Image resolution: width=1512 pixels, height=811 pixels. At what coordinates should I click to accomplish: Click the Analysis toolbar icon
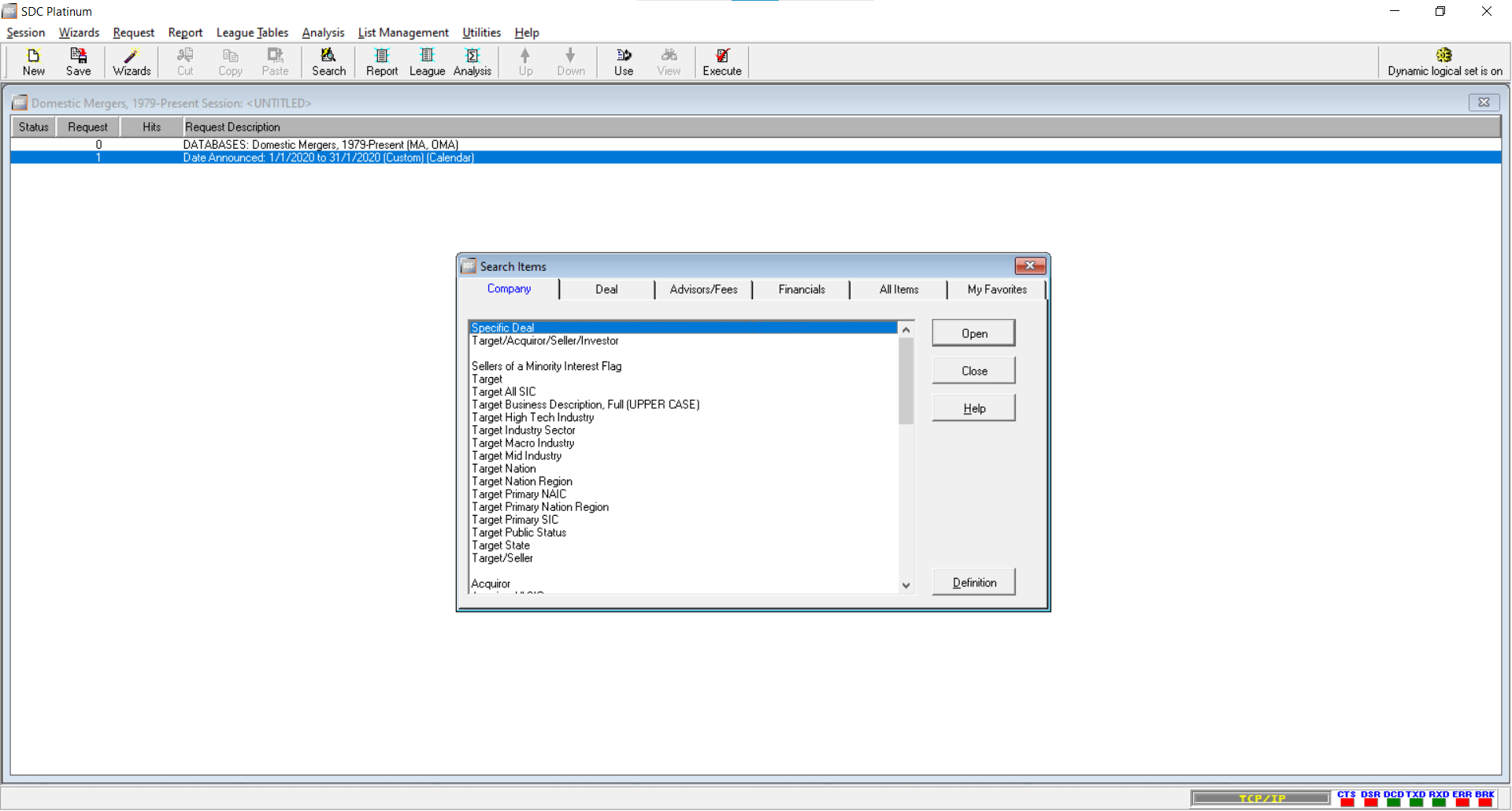(472, 61)
